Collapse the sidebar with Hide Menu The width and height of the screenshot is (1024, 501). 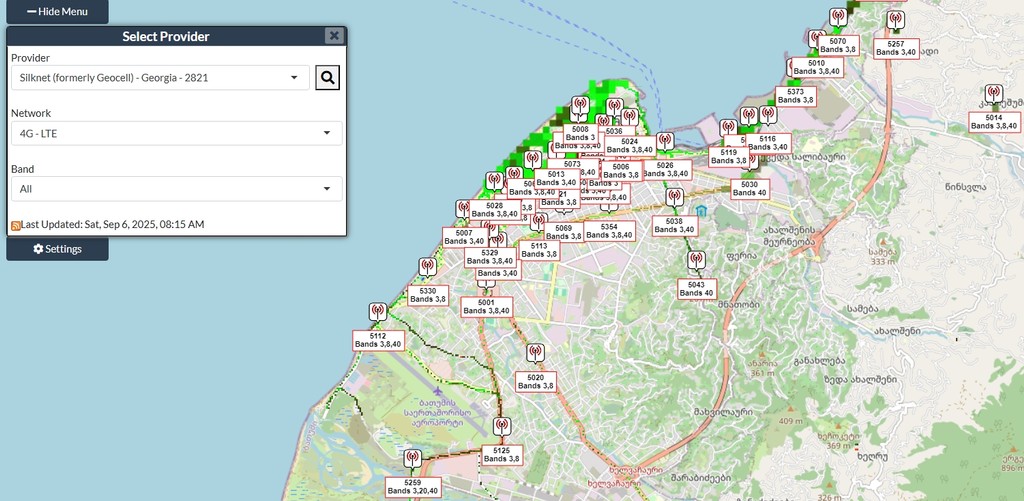[57, 11]
